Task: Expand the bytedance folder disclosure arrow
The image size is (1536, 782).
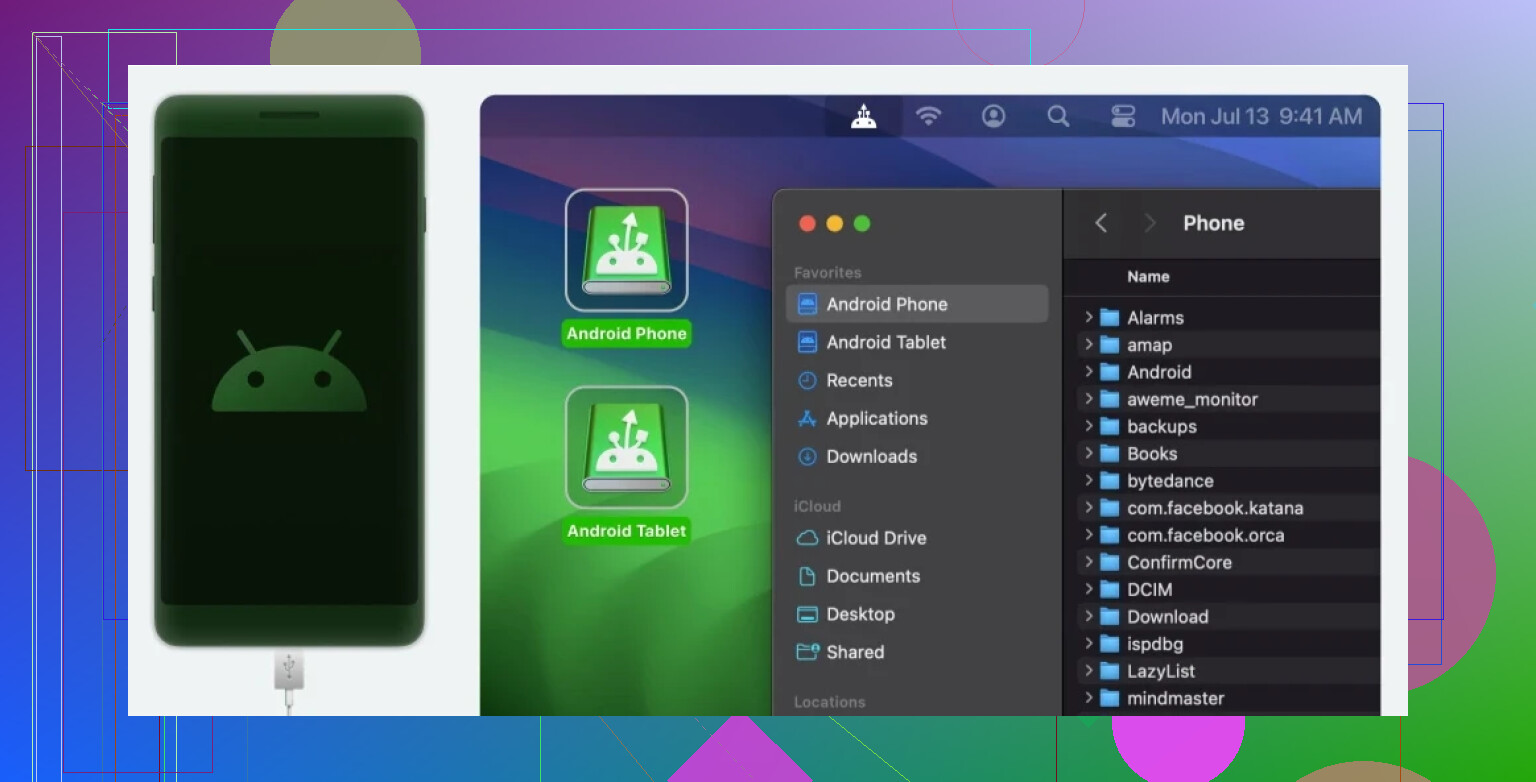Action: point(1088,480)
